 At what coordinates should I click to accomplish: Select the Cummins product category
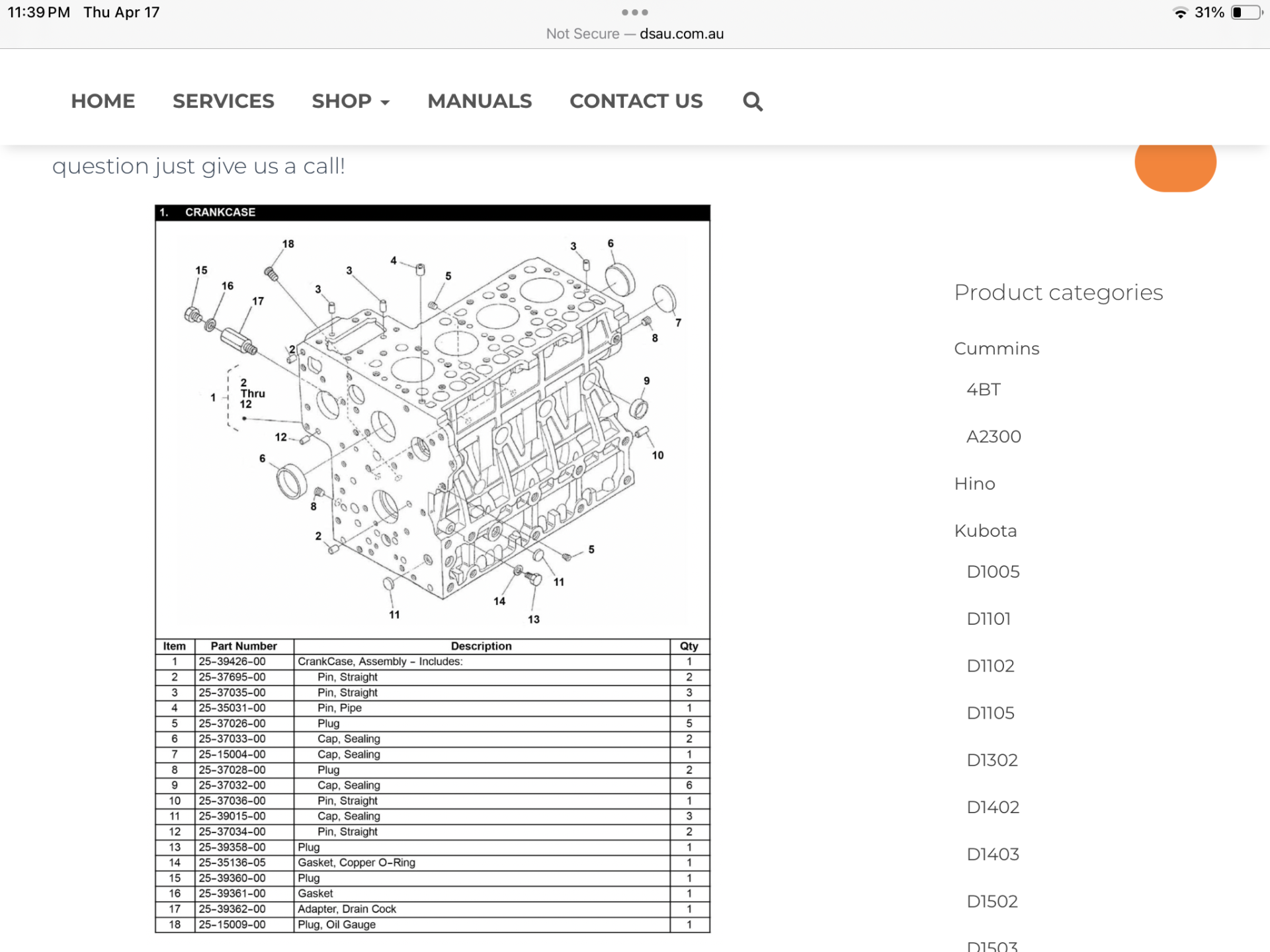tap(997, 348)
